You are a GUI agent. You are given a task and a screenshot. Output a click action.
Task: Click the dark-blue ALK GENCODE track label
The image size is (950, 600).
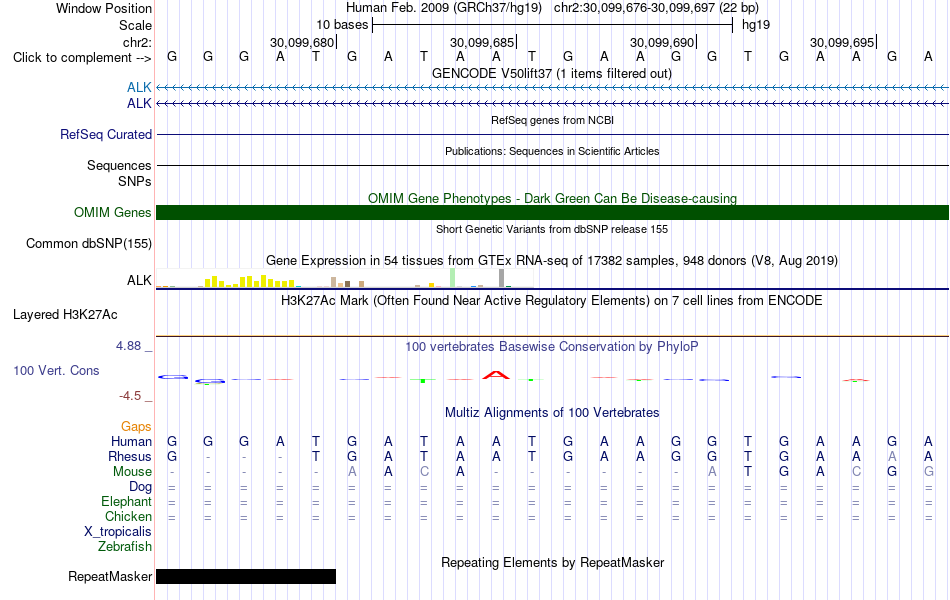[x=139, y=104]
